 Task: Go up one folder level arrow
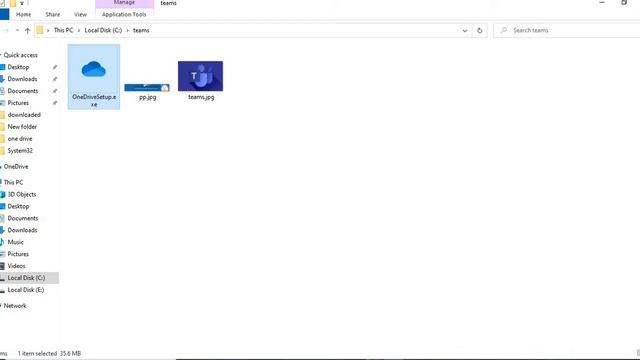coord(27,30)
